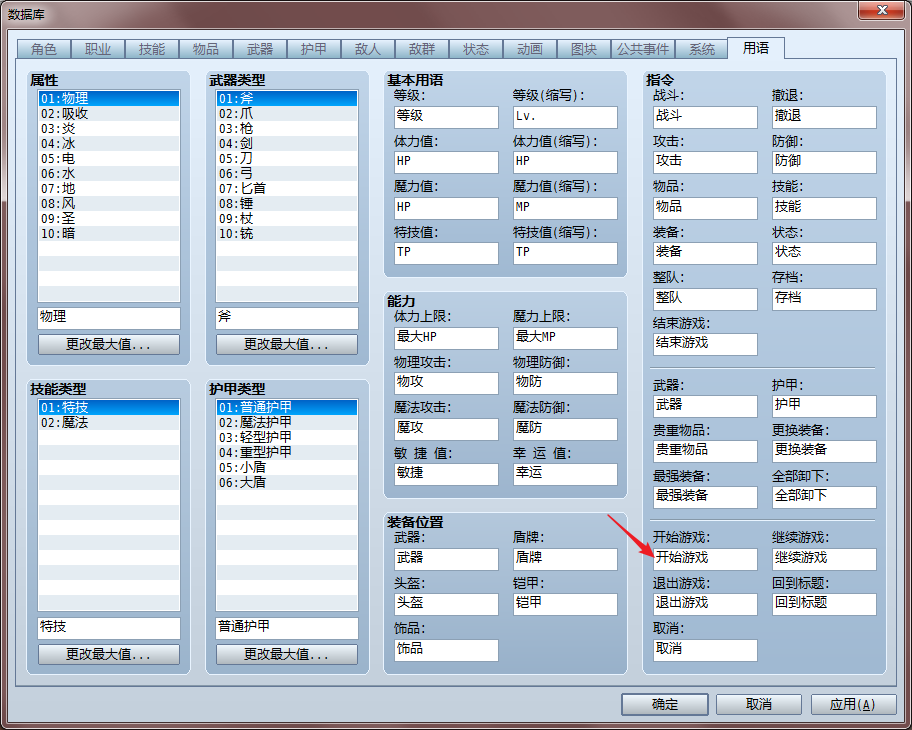
Task: Click the 饰品 input field
Action: point(446,650)
